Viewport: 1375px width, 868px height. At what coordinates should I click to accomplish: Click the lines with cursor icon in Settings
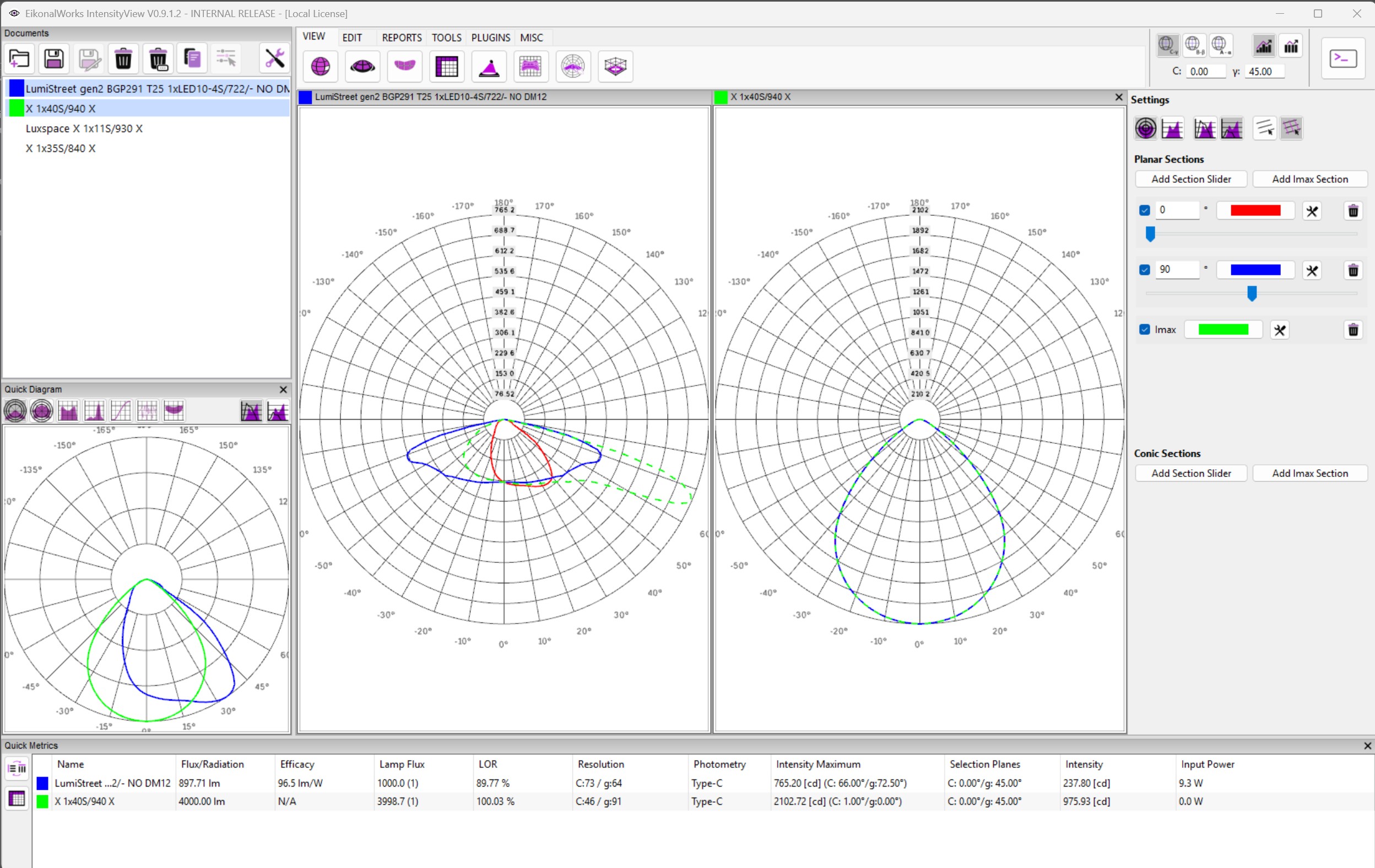pyautogui.click(x=1265, y=128)
